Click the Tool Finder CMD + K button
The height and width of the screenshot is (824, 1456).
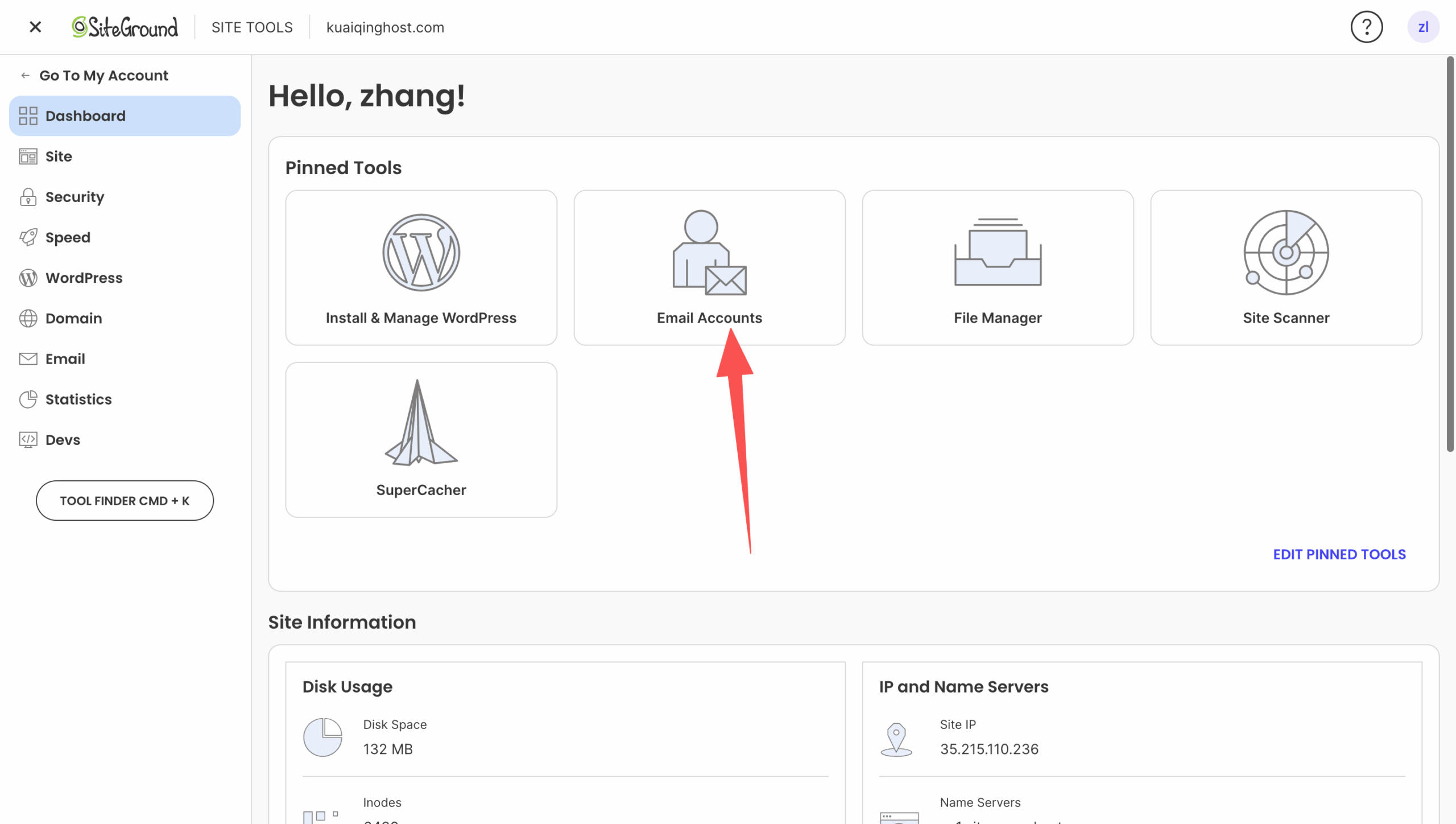click(125, 501)
